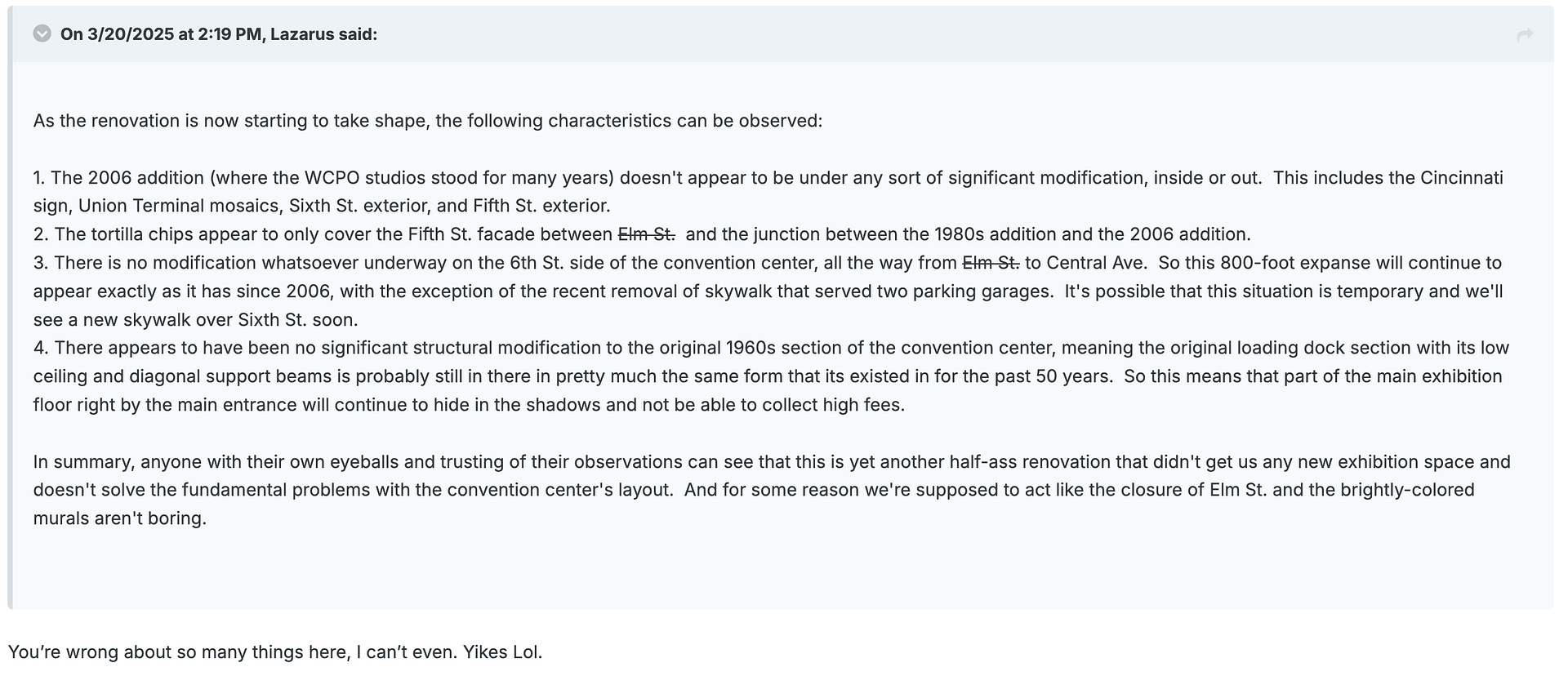Viewport: 1568px width, 676px height.
Task: Click the words "In summary" in the last paragraph
Action: [82, 462]
